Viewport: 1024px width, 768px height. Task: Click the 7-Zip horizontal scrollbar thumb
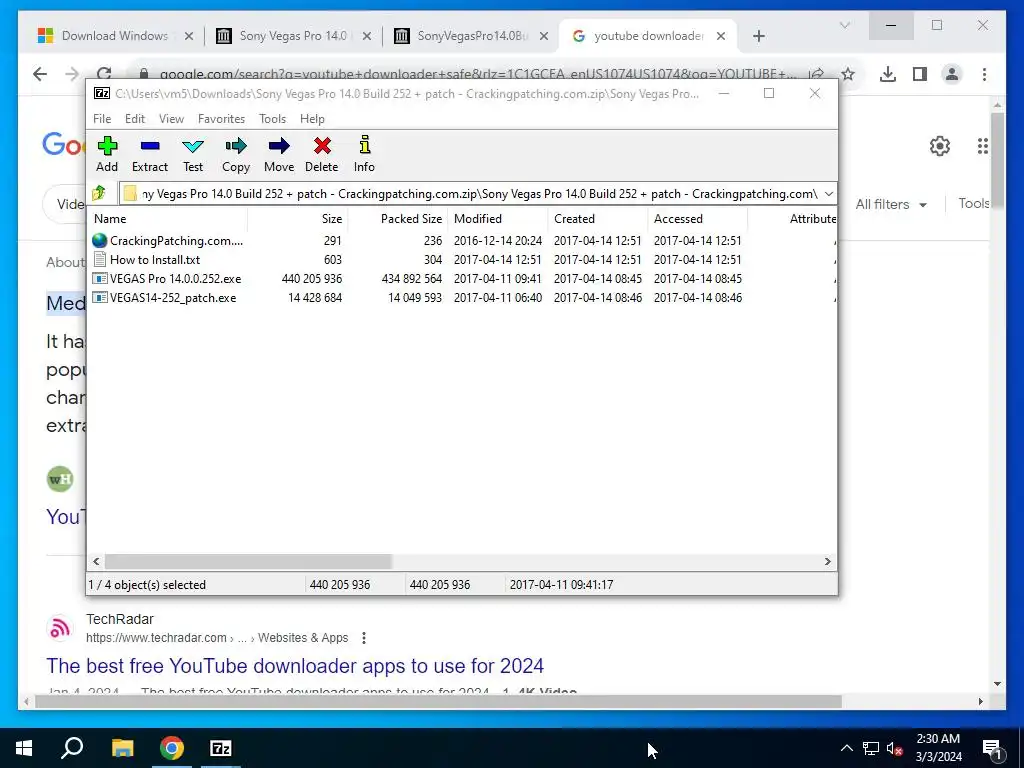click(248, 562)
